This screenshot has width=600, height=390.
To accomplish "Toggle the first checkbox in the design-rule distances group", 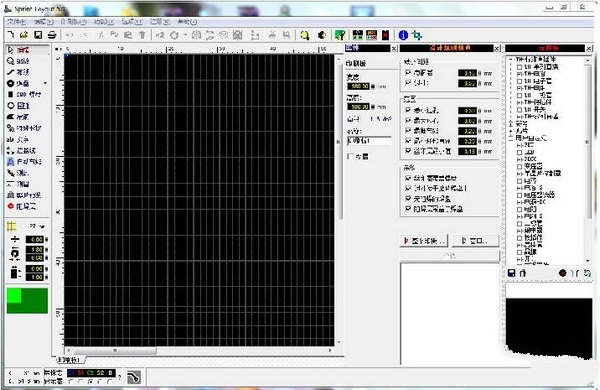I will point(408,72).
